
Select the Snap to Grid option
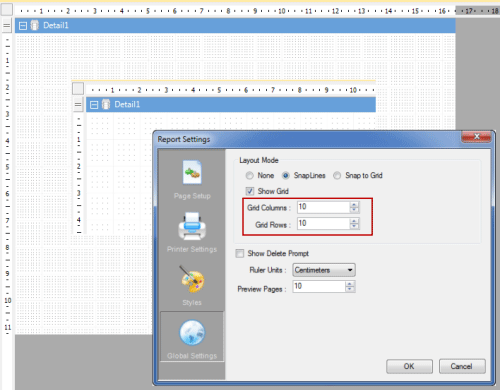click(x=337, y=175)
